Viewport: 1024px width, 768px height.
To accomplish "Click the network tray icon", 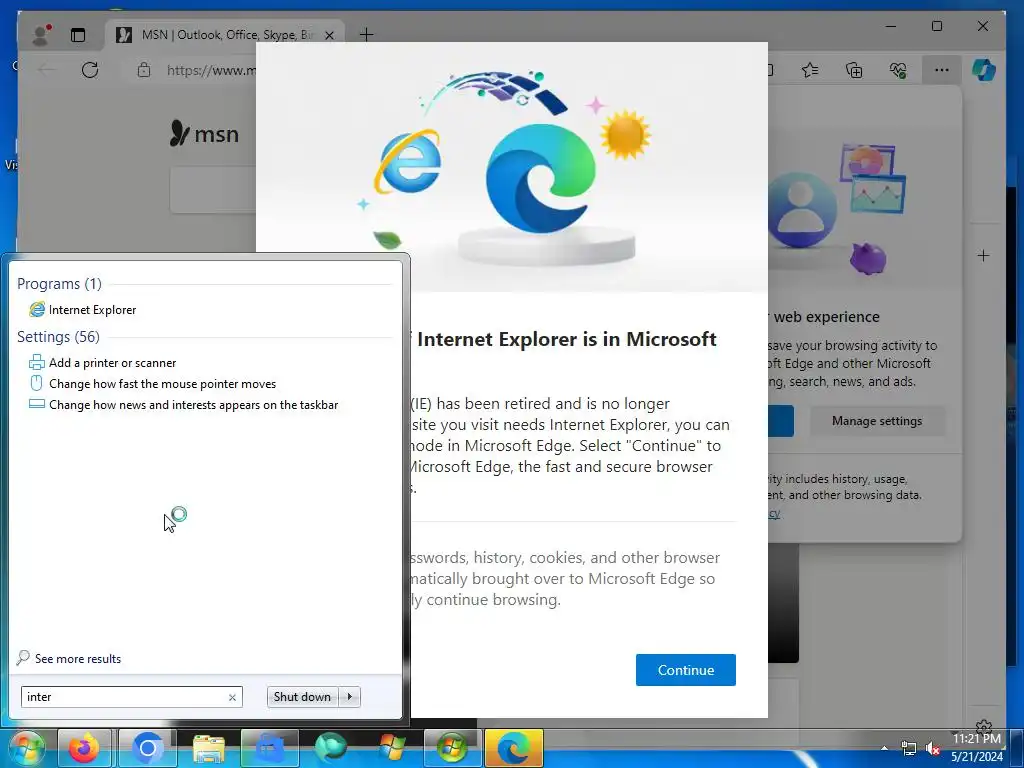I will (x=908, y=748).
